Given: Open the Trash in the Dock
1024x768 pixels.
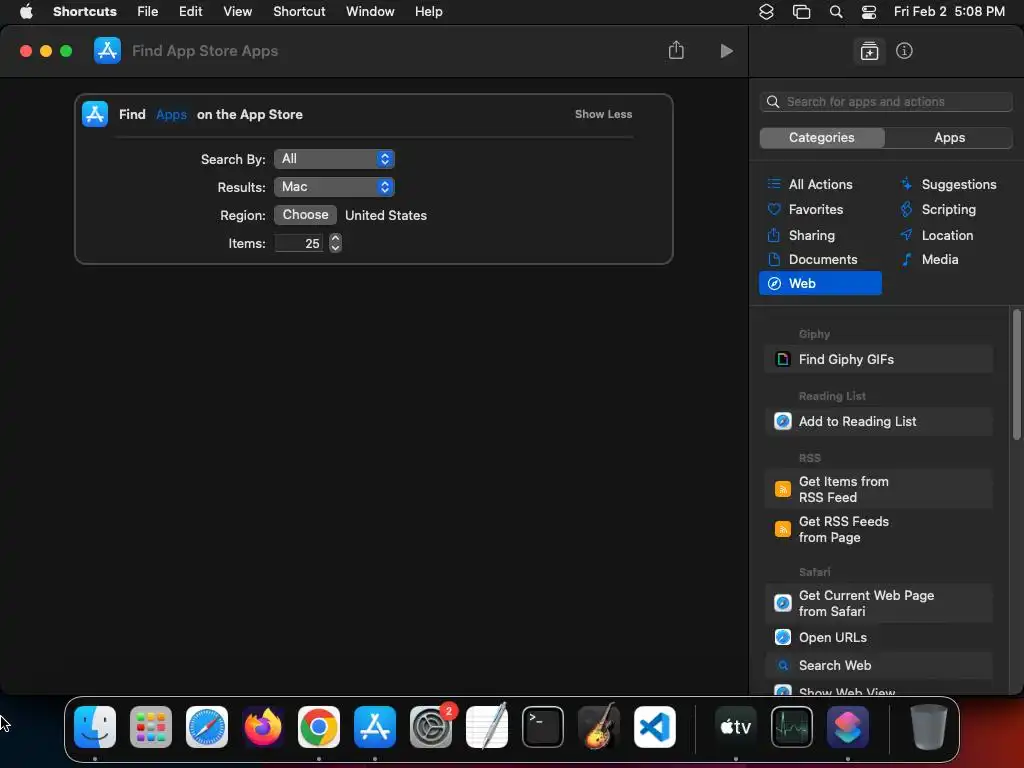Looking at the screenshot, I should click(x=929, y=727).
